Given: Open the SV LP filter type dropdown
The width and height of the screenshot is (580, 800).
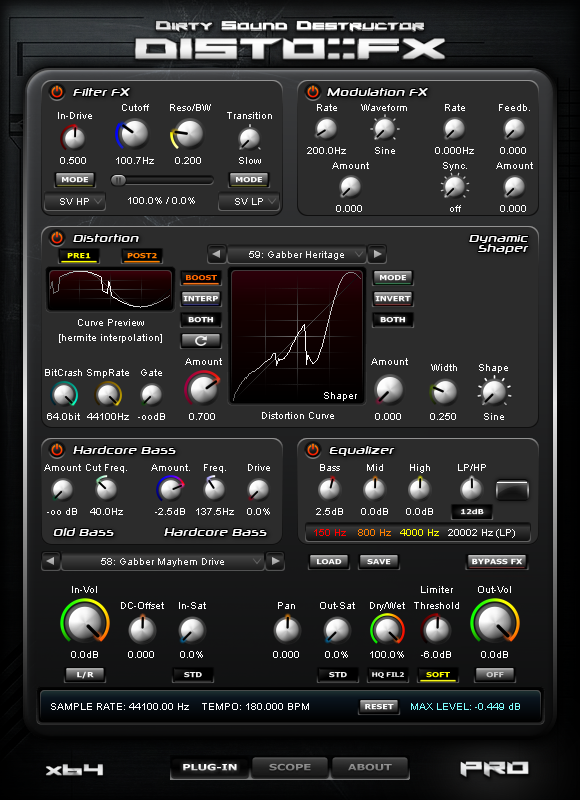Looking at the screenshot, I should [x=249, y=202].
